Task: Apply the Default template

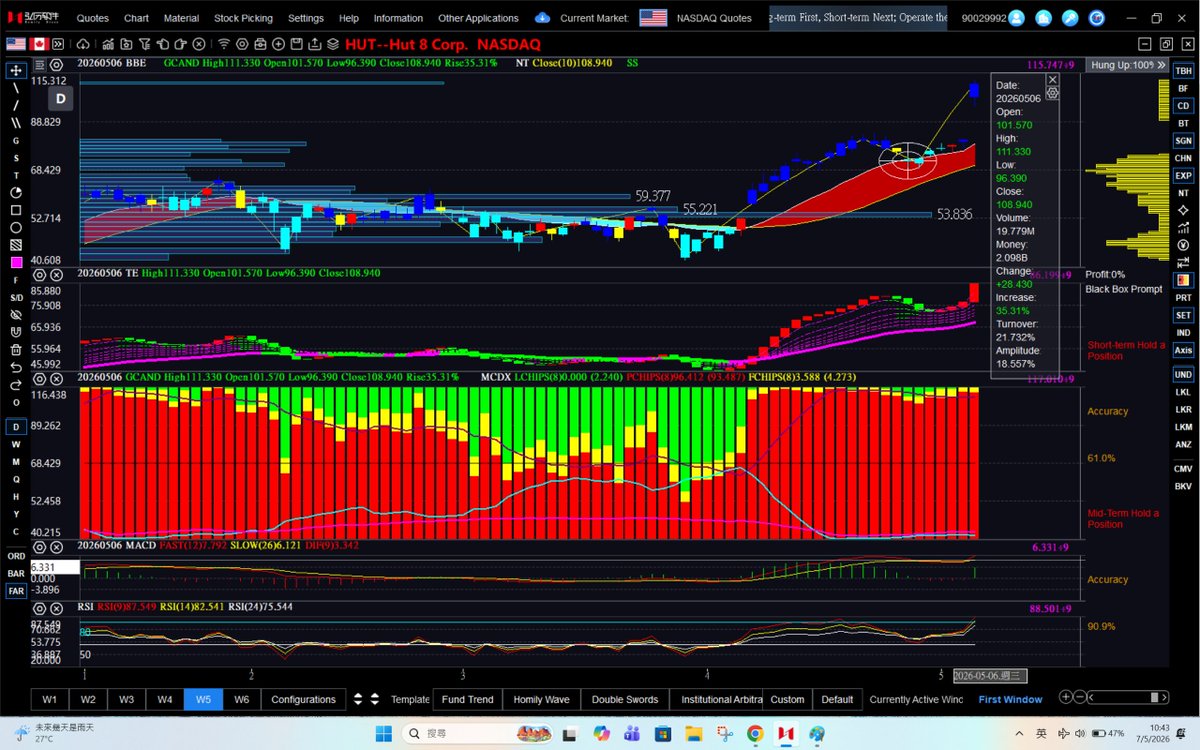Action: pos(837,699)
